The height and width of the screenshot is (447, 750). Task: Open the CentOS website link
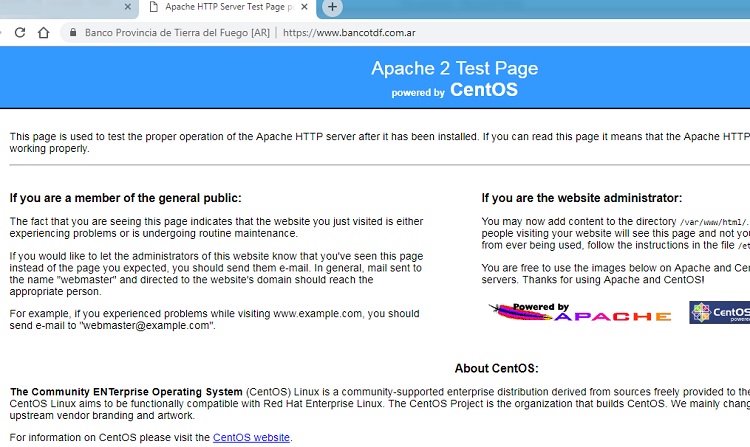click(251, 438)
